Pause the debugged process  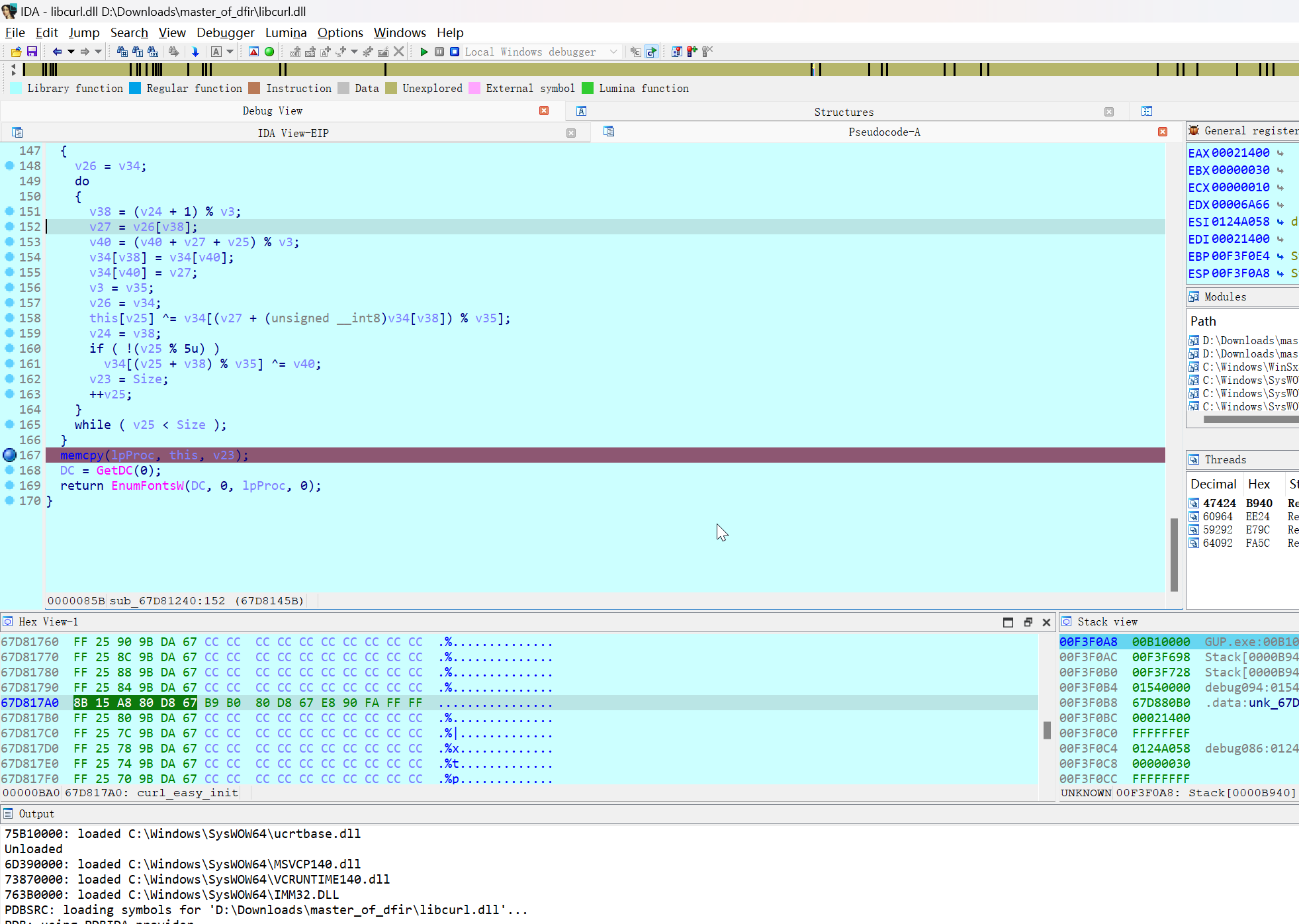[x=439, y=52]
